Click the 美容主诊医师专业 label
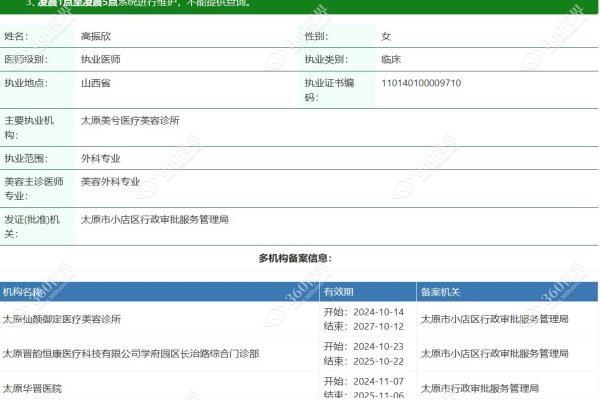600x400 pixels. pos(34,188)
